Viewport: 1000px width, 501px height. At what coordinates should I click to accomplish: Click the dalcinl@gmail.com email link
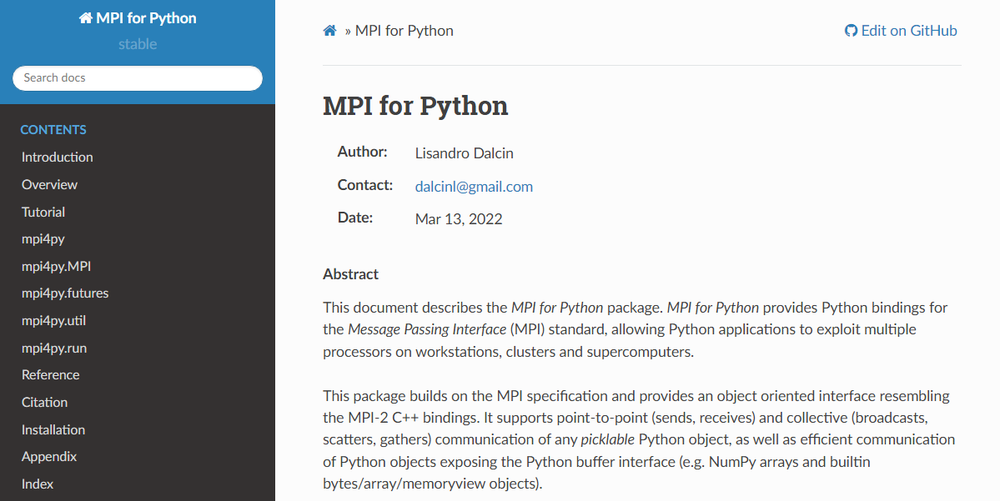(474, 186)
